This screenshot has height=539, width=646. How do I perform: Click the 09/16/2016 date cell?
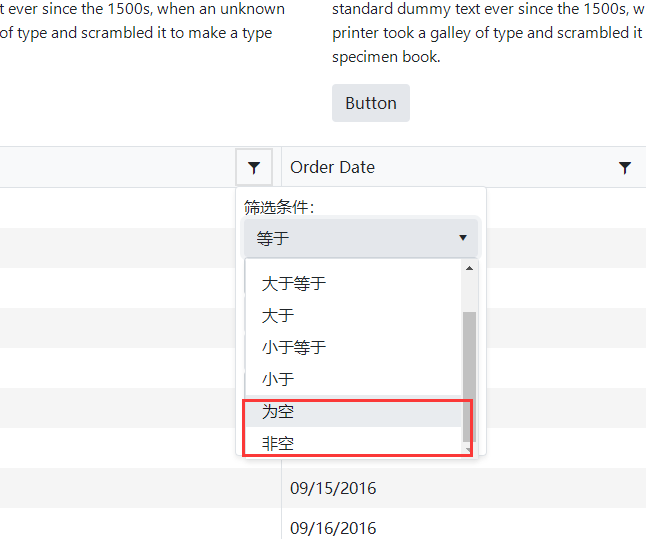[x=333, y=528]
